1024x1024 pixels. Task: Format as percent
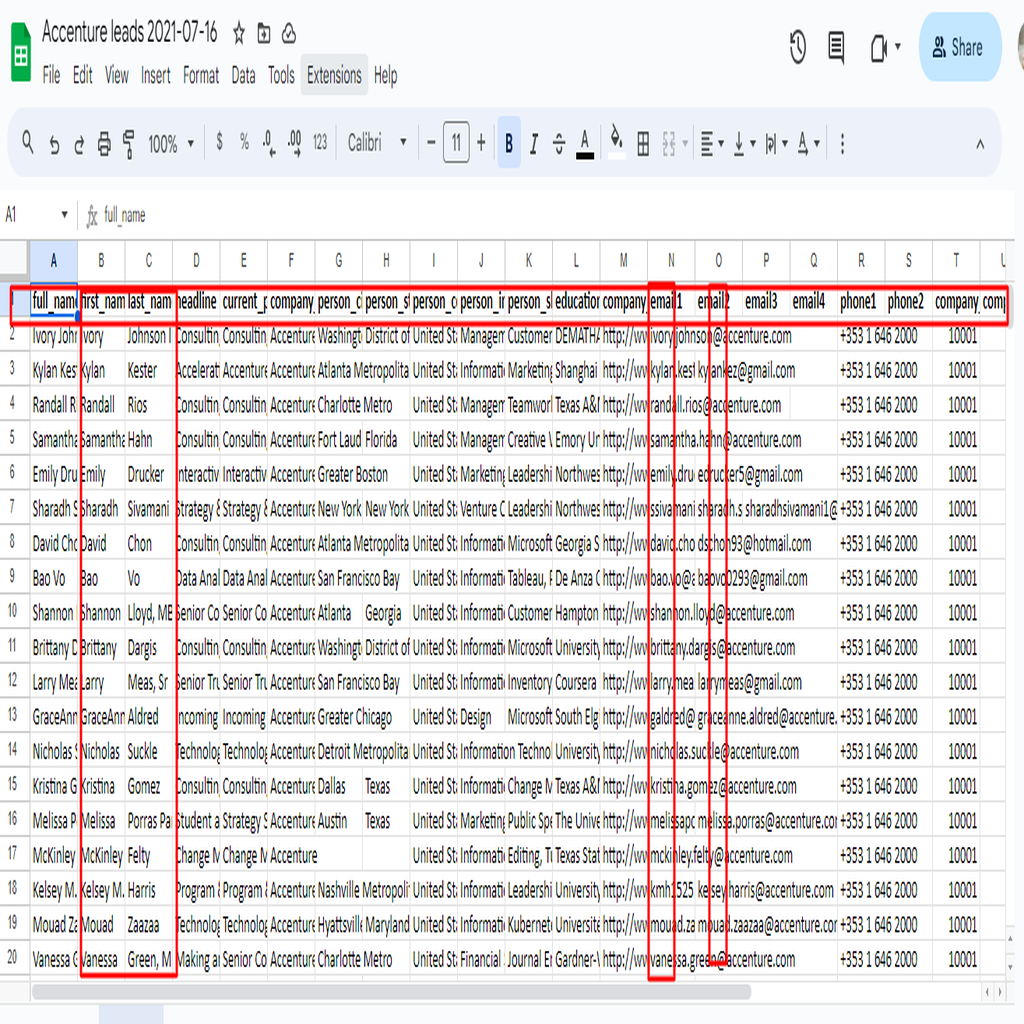click(244, 142)
